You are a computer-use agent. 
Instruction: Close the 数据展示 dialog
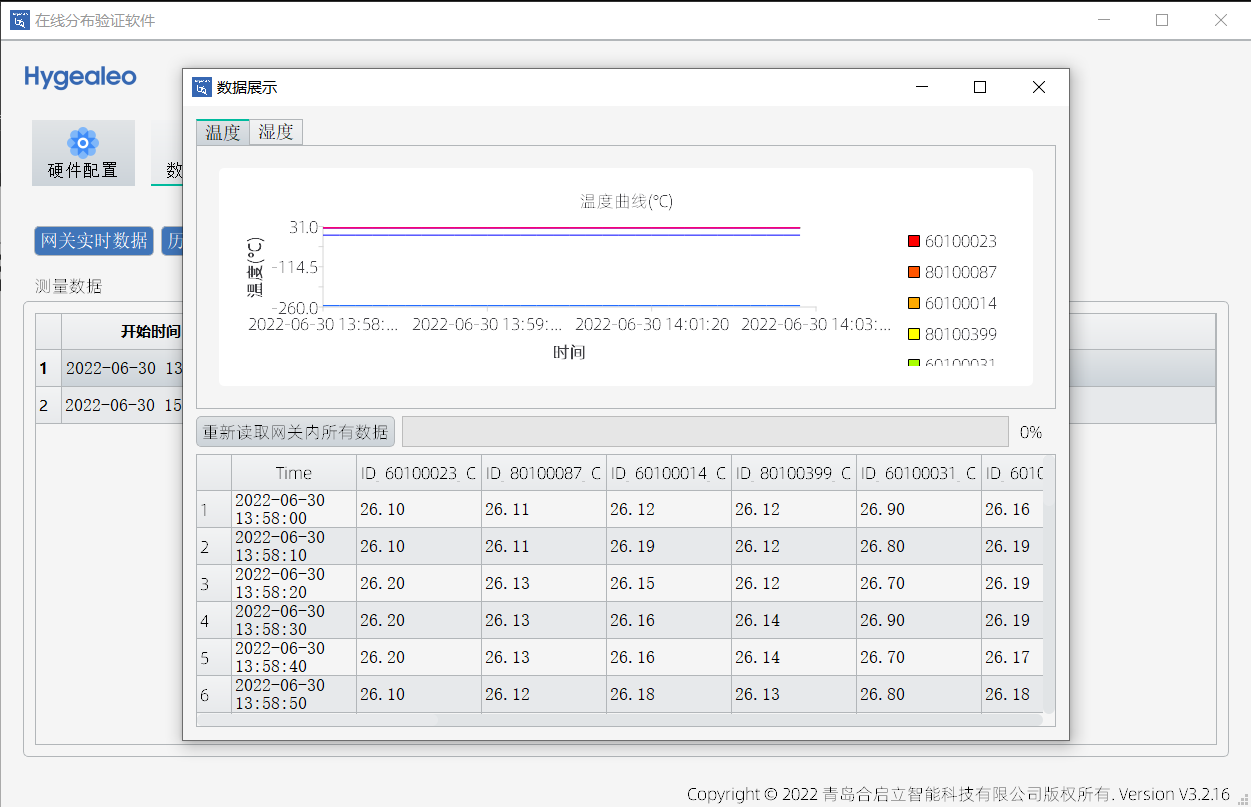point(1038,87)
